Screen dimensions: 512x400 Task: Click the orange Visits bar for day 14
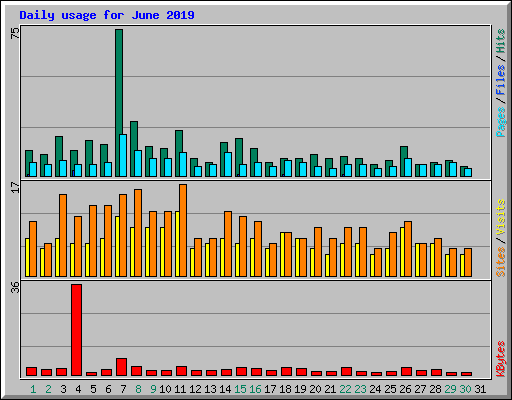point(228,244)
